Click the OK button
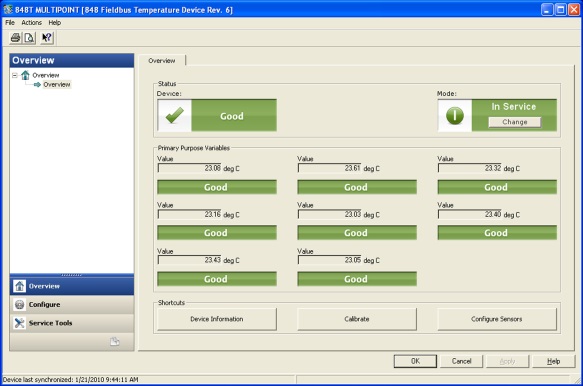Screen dimensions: 583x386 point(415,361)
